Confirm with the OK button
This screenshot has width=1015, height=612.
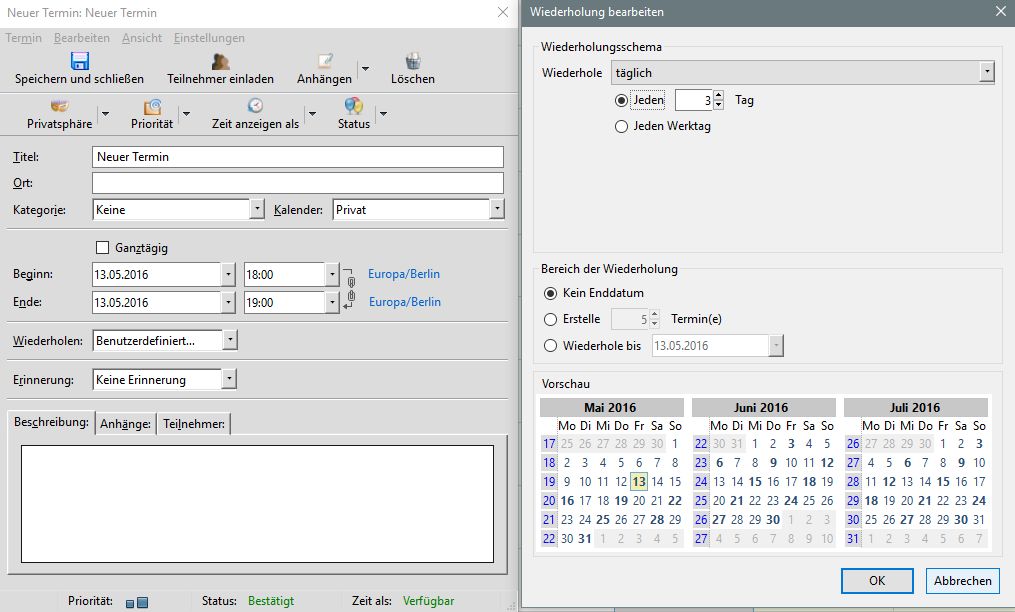tap(877, 580)
